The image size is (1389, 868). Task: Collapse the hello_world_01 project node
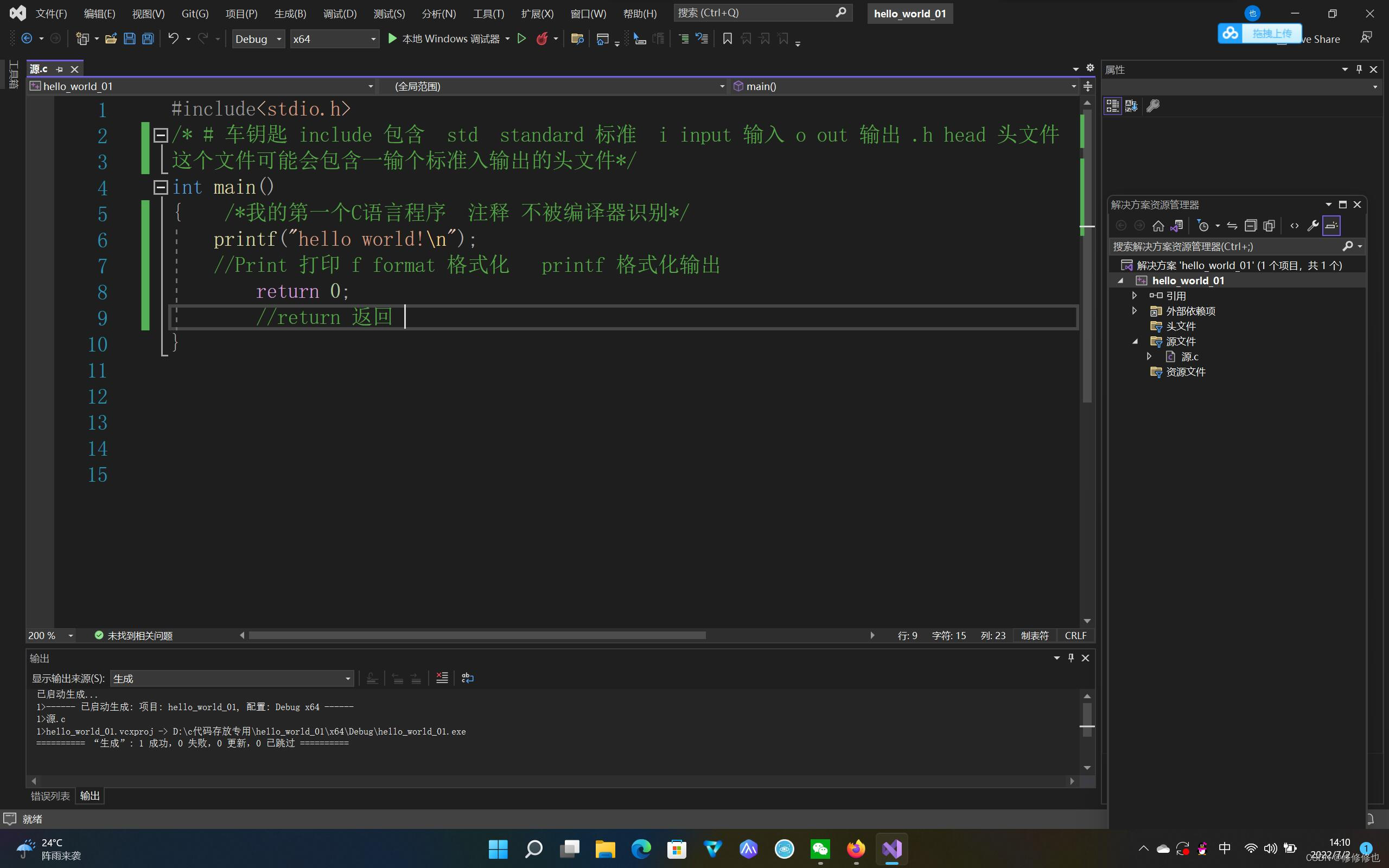point(1122,280)
